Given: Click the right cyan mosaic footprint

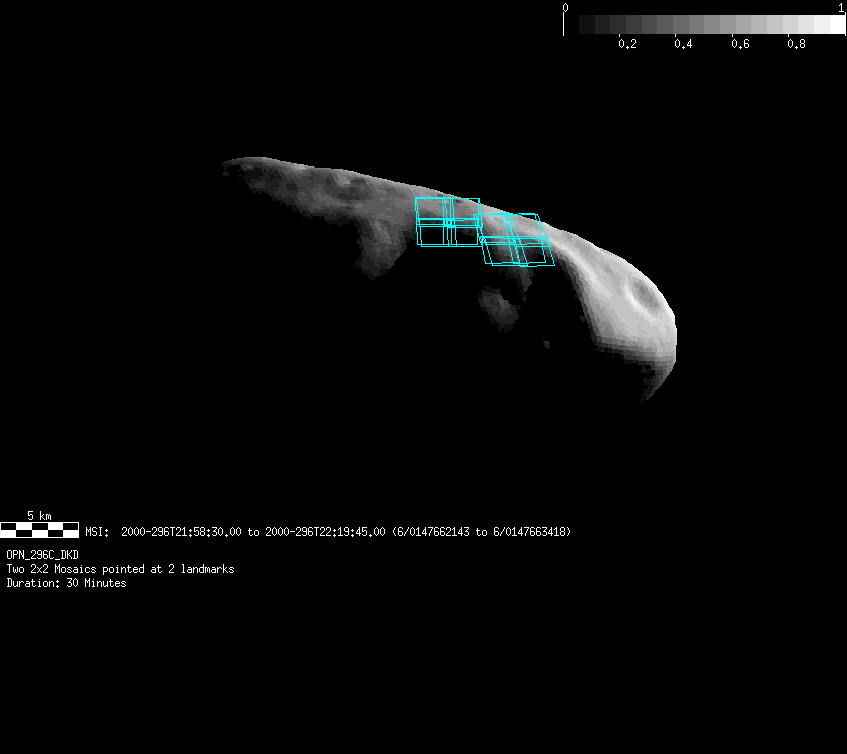Looking at the screenshot, I should pyautogui.click(x=516, y=240).
